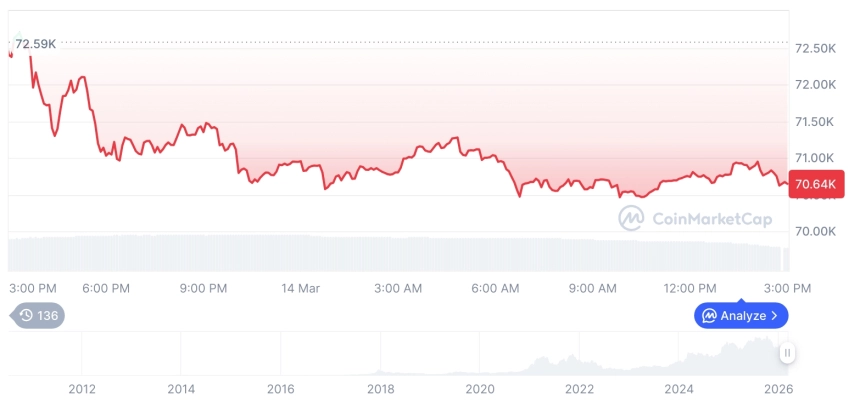860x401 pixels.
Task: Click the 2020 year on the timeline navigator
Action: (480, 389)
